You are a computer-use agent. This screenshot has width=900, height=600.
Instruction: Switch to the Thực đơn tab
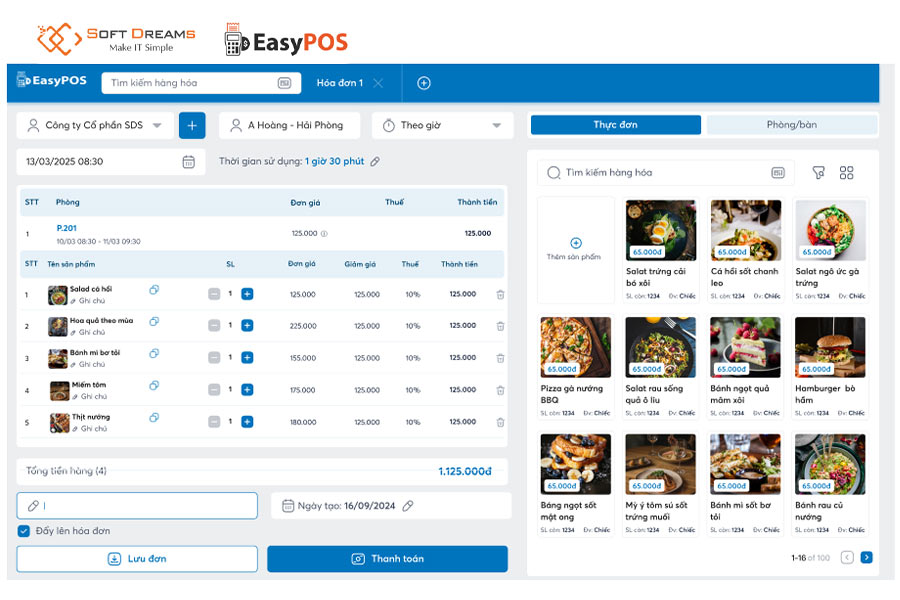(x=616, y=125)
